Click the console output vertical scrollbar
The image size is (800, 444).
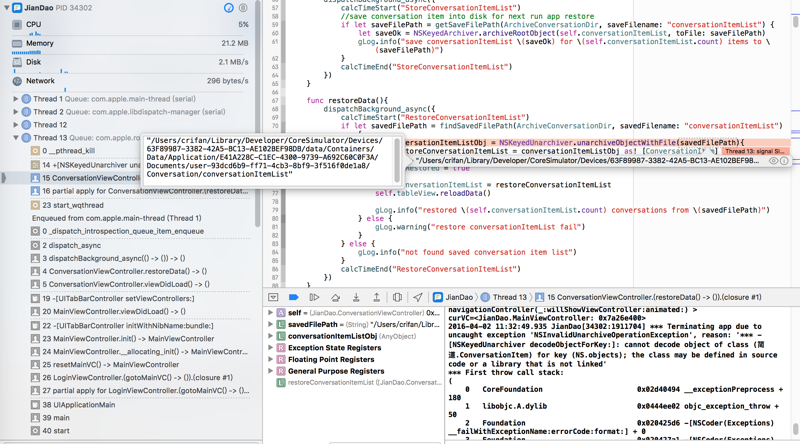click(x=795, y=429)
